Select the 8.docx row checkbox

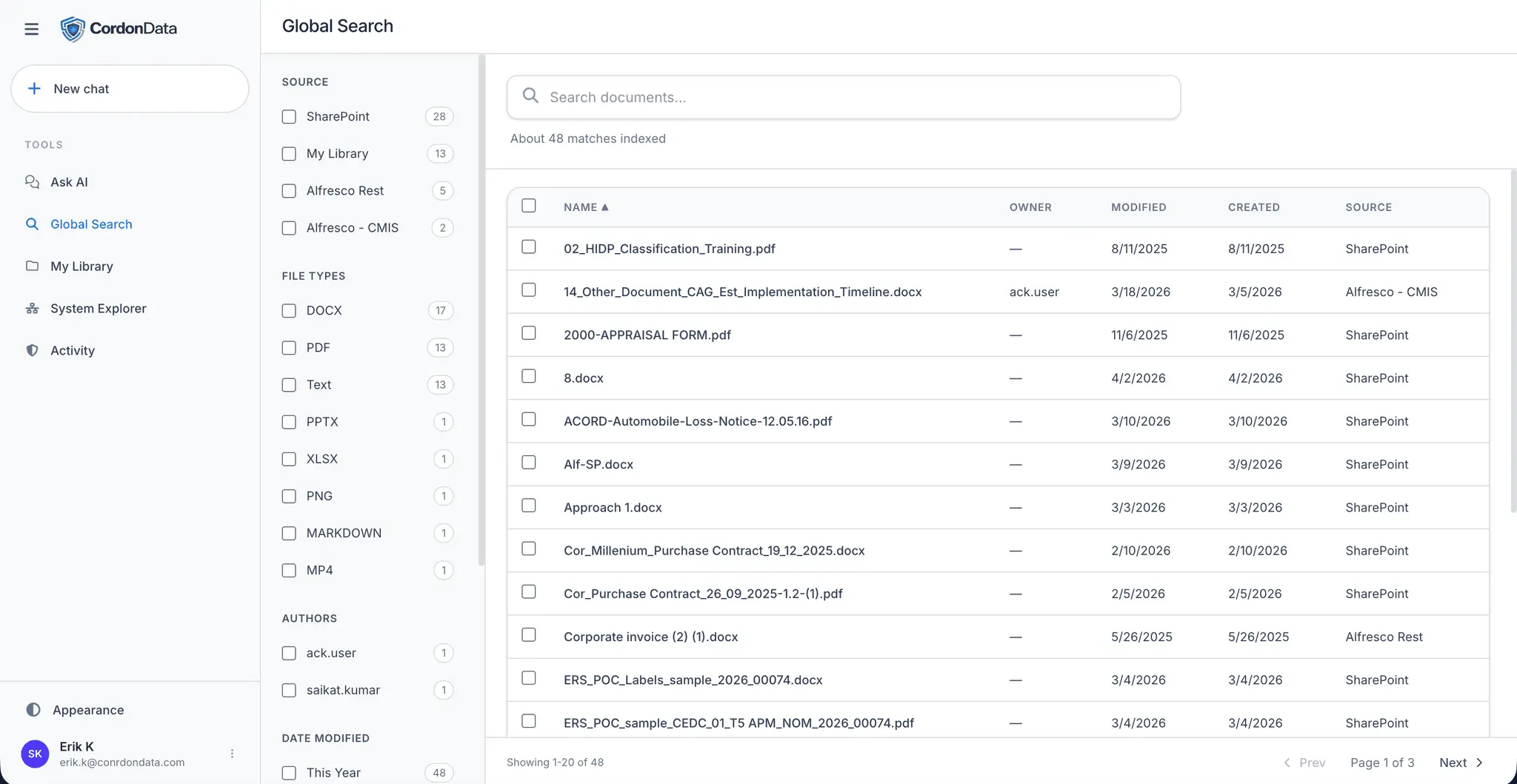[x=529, y=376]
